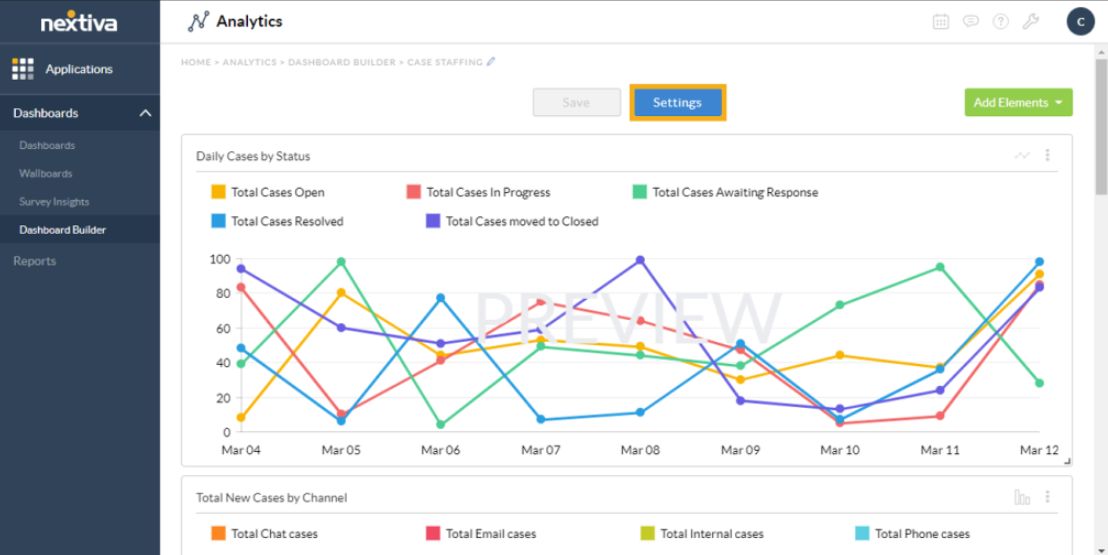Open the user avatar labeled C
This screenshot has height=555, width=1108.
(x=1080, y=21)
